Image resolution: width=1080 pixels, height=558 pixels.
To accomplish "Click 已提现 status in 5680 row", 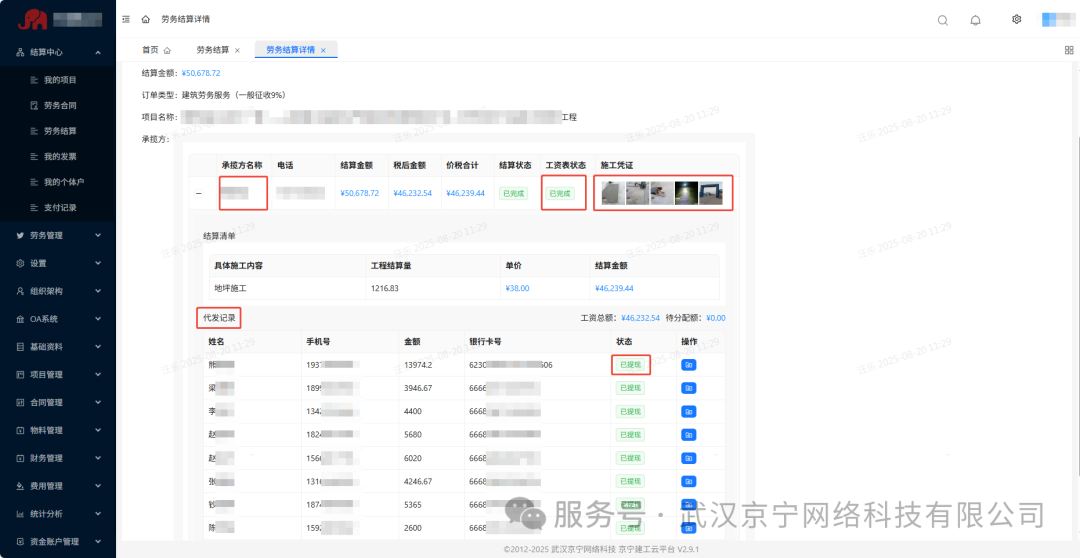I will [630, 435].
